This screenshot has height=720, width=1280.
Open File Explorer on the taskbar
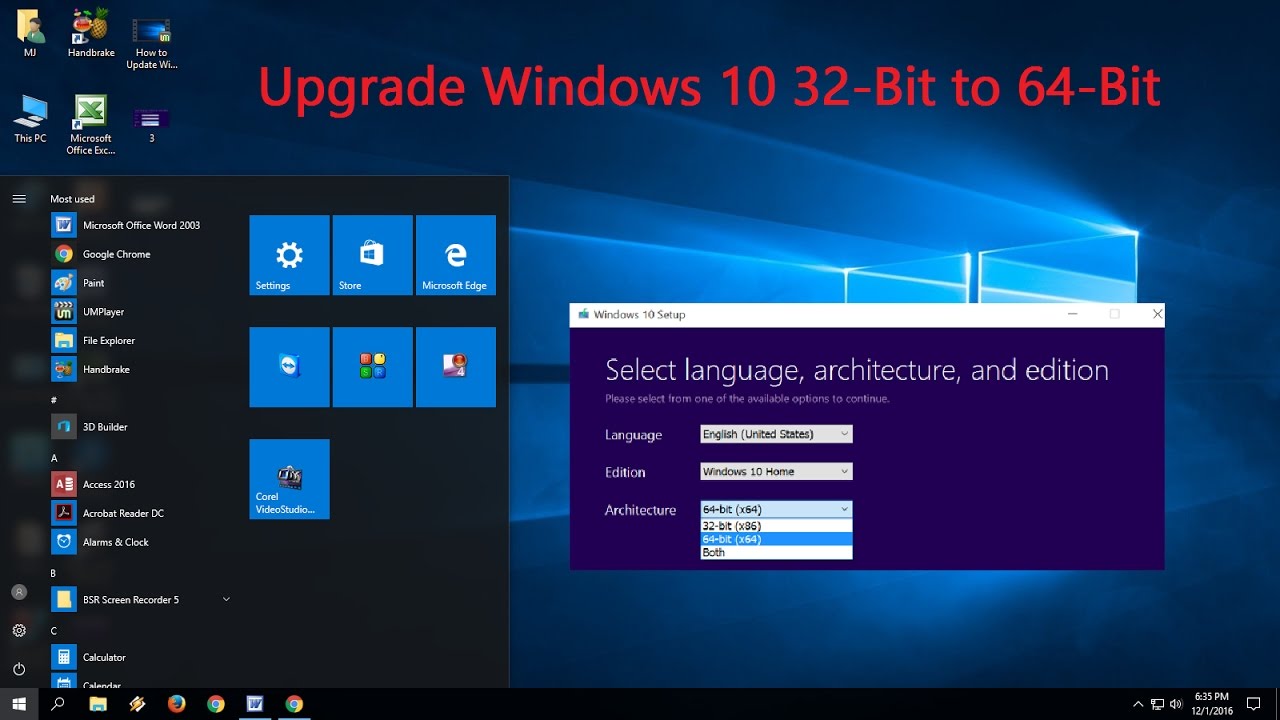pyautogui.click(x=98, y=704)
